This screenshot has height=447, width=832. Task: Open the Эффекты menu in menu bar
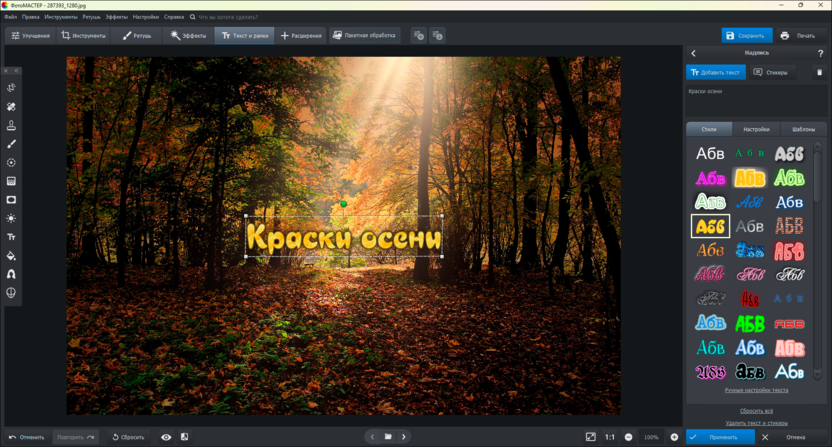point(117,17)
